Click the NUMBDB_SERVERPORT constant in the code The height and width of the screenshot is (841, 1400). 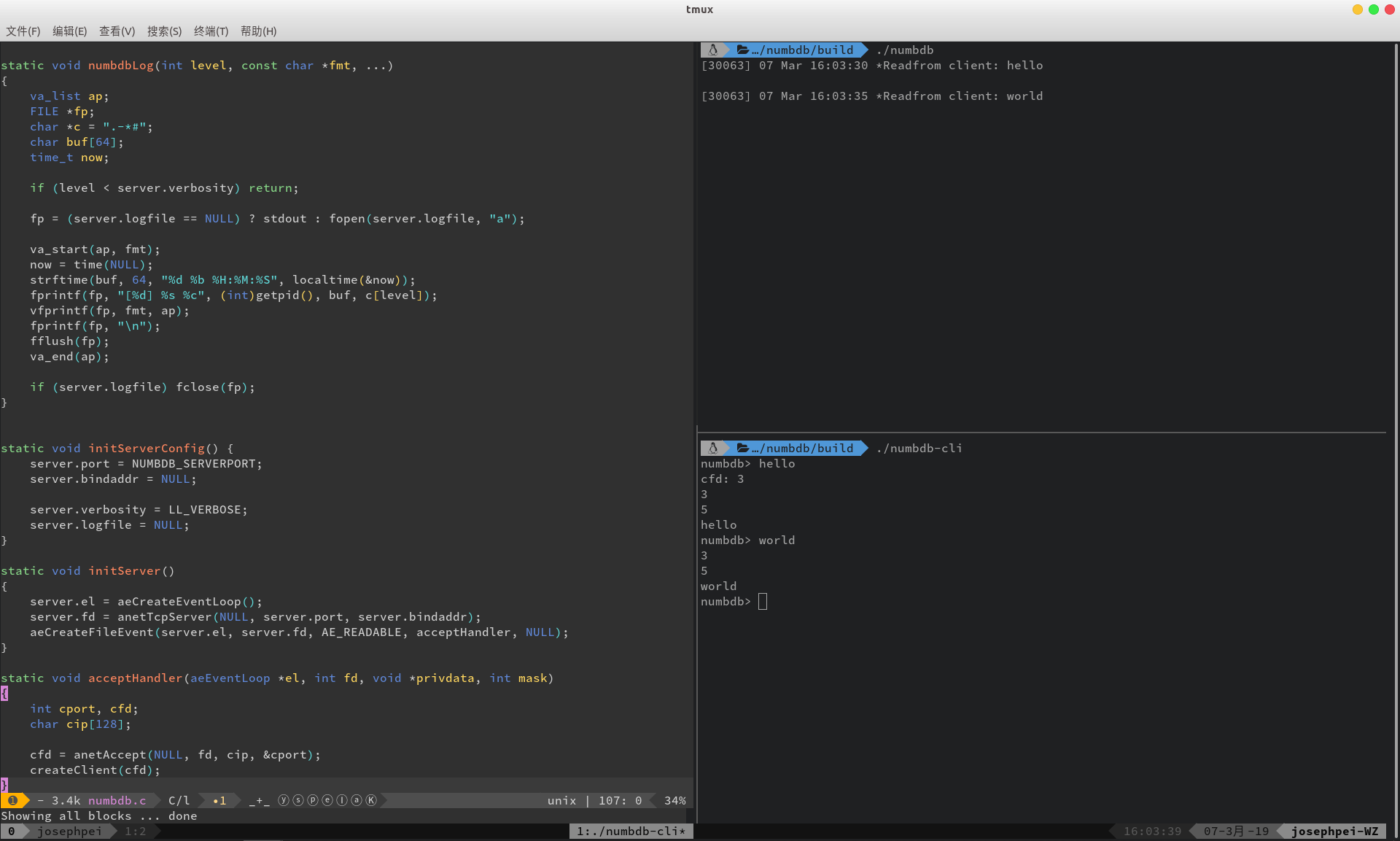pyautogui.click(x=194, y=464)
